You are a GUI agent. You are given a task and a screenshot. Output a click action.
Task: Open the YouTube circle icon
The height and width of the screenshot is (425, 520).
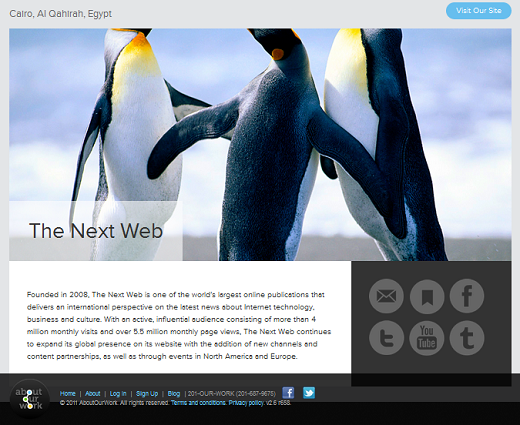pyautogui.click(x=427, y=338)
